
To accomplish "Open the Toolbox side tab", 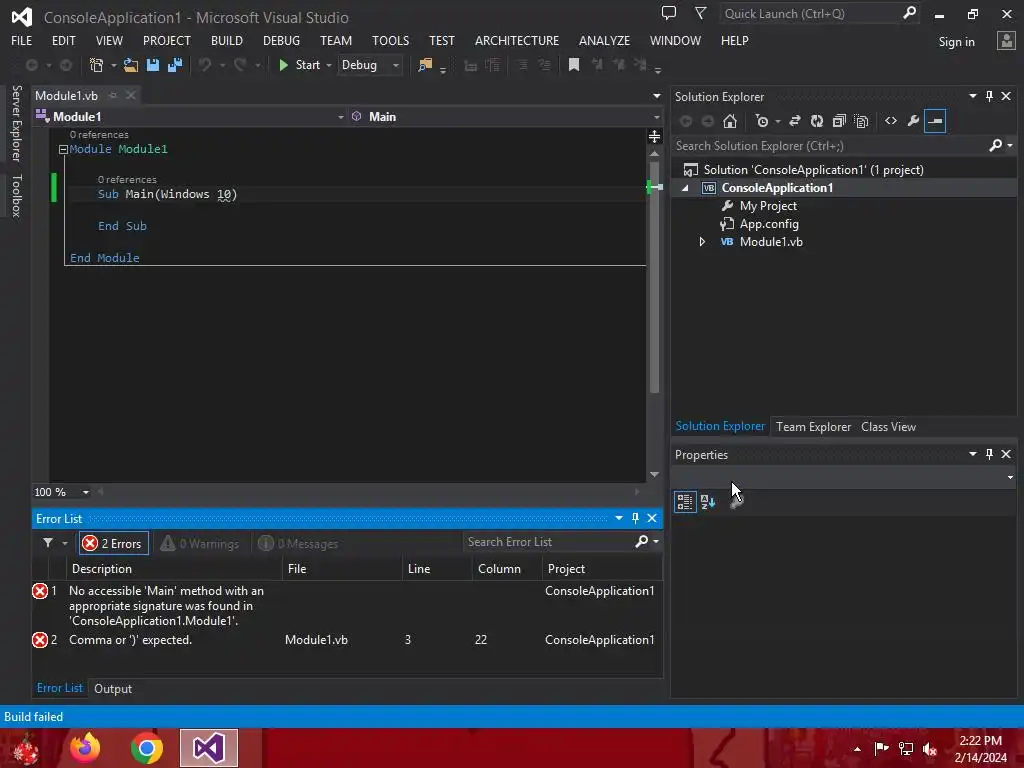I will click(17, 195).
